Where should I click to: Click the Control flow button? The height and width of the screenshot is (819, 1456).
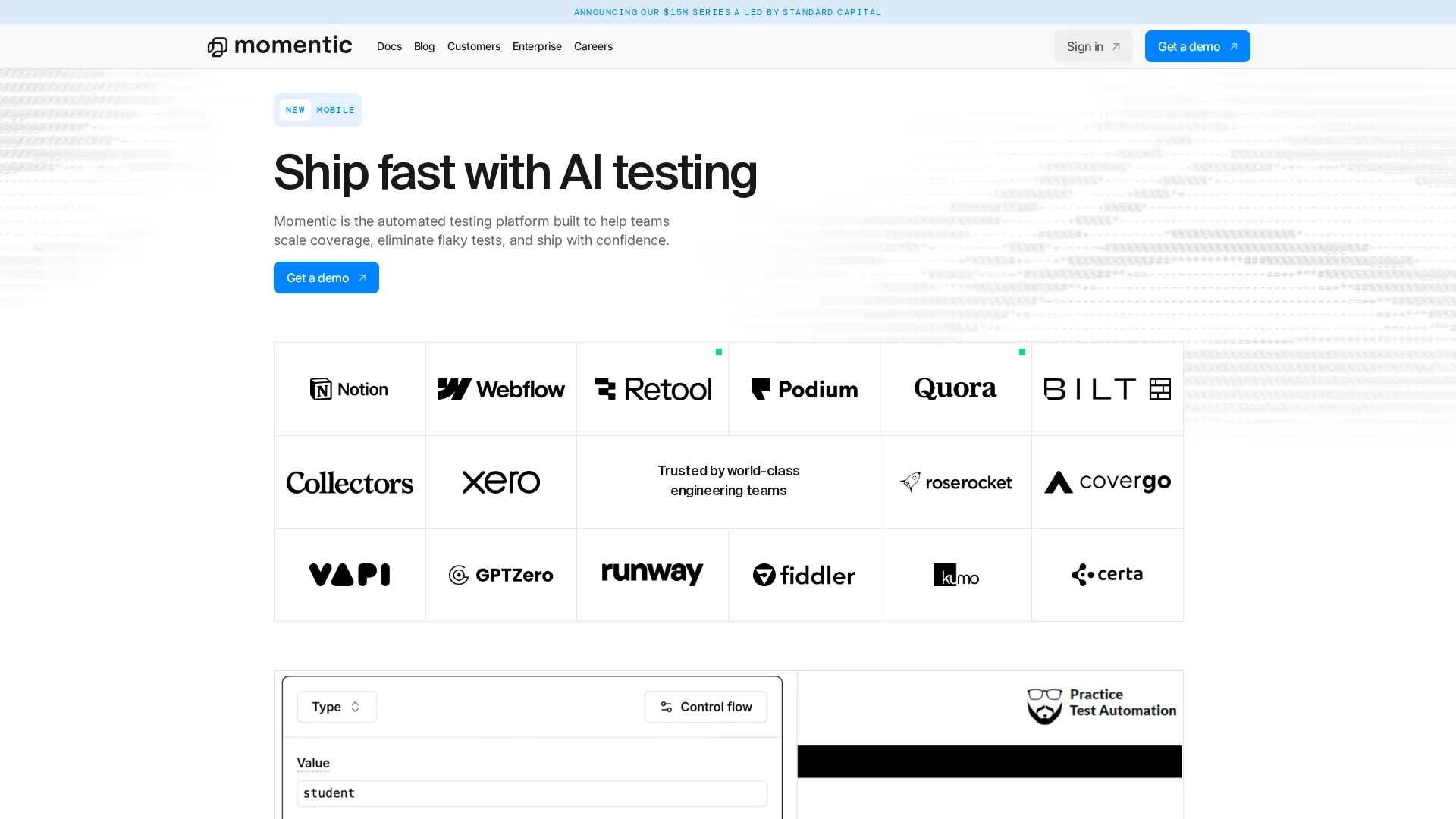coord(705,707)
